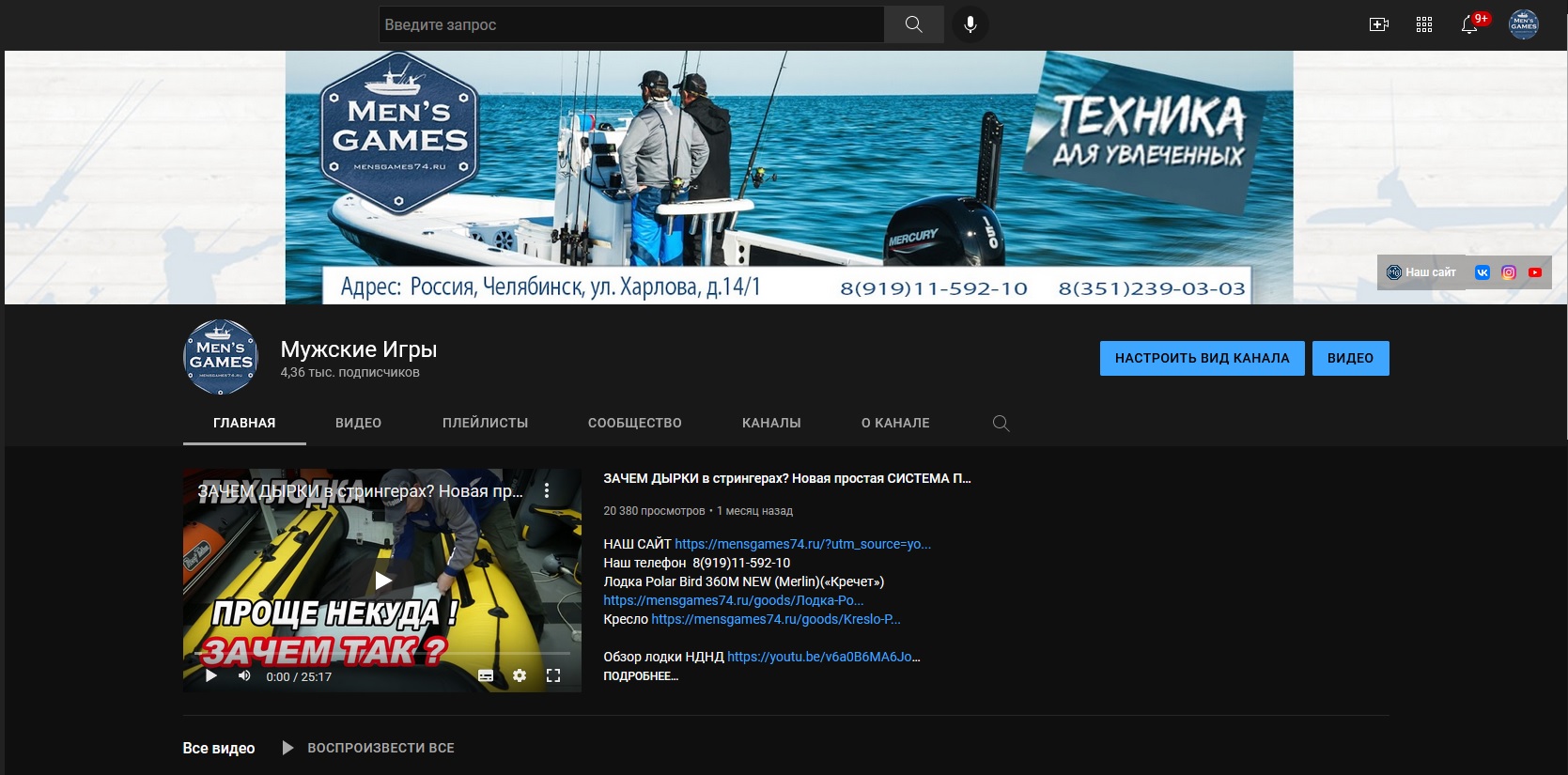Open VK link in channel banner
This screenshot has width=1568, height=775.
(x=1483, y=272)
